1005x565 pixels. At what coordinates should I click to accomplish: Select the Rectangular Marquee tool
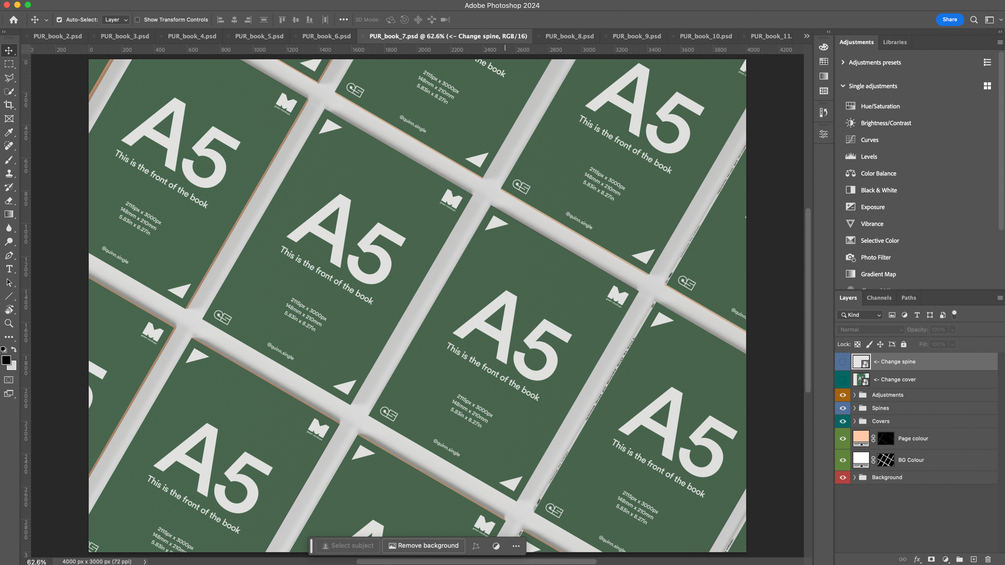coord(9,64)
